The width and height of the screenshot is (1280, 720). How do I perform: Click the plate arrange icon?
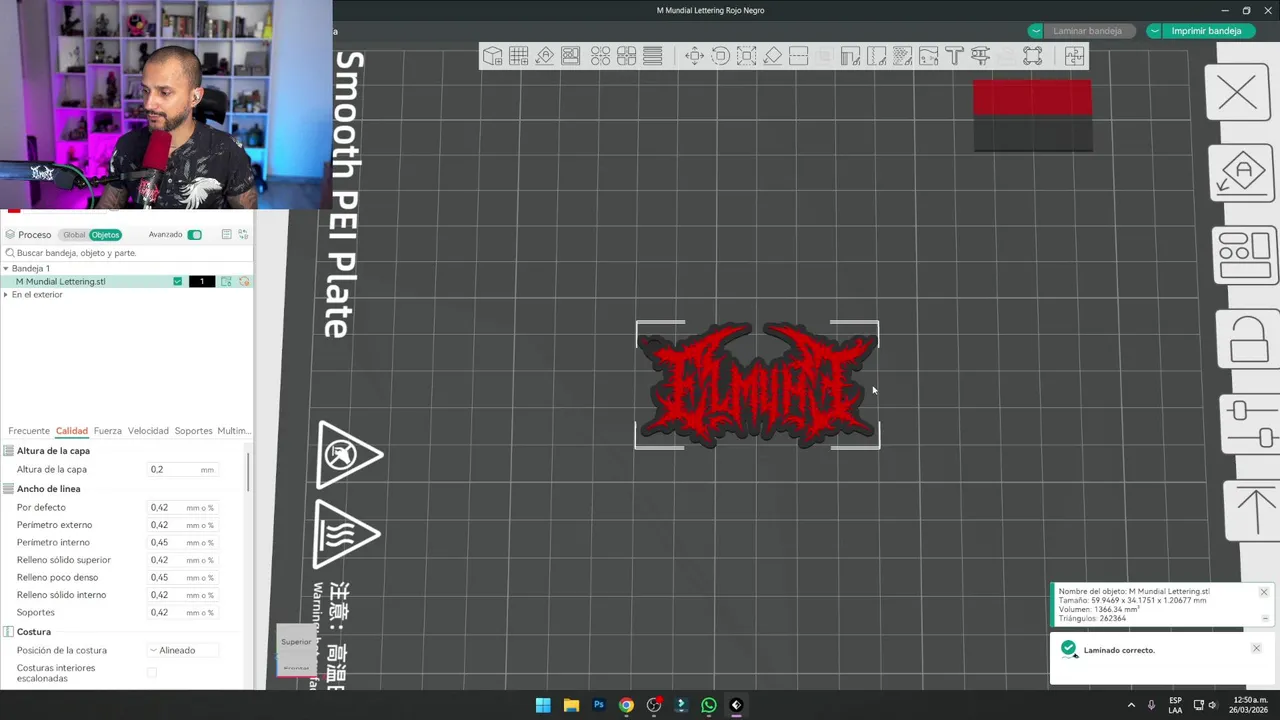pyautogui.click(x=1245, y=255)
